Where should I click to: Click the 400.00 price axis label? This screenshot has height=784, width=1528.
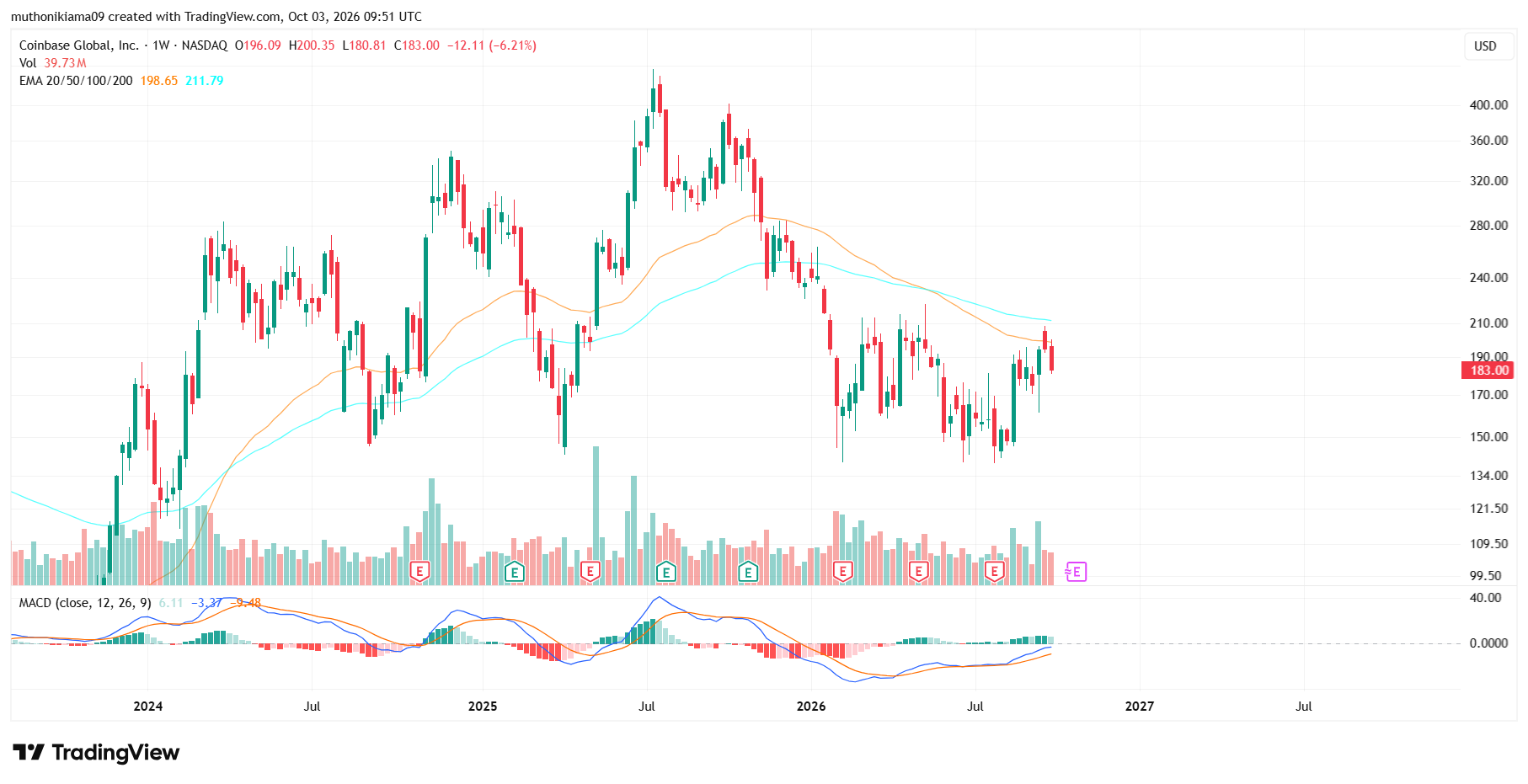tap(1488, 105)
